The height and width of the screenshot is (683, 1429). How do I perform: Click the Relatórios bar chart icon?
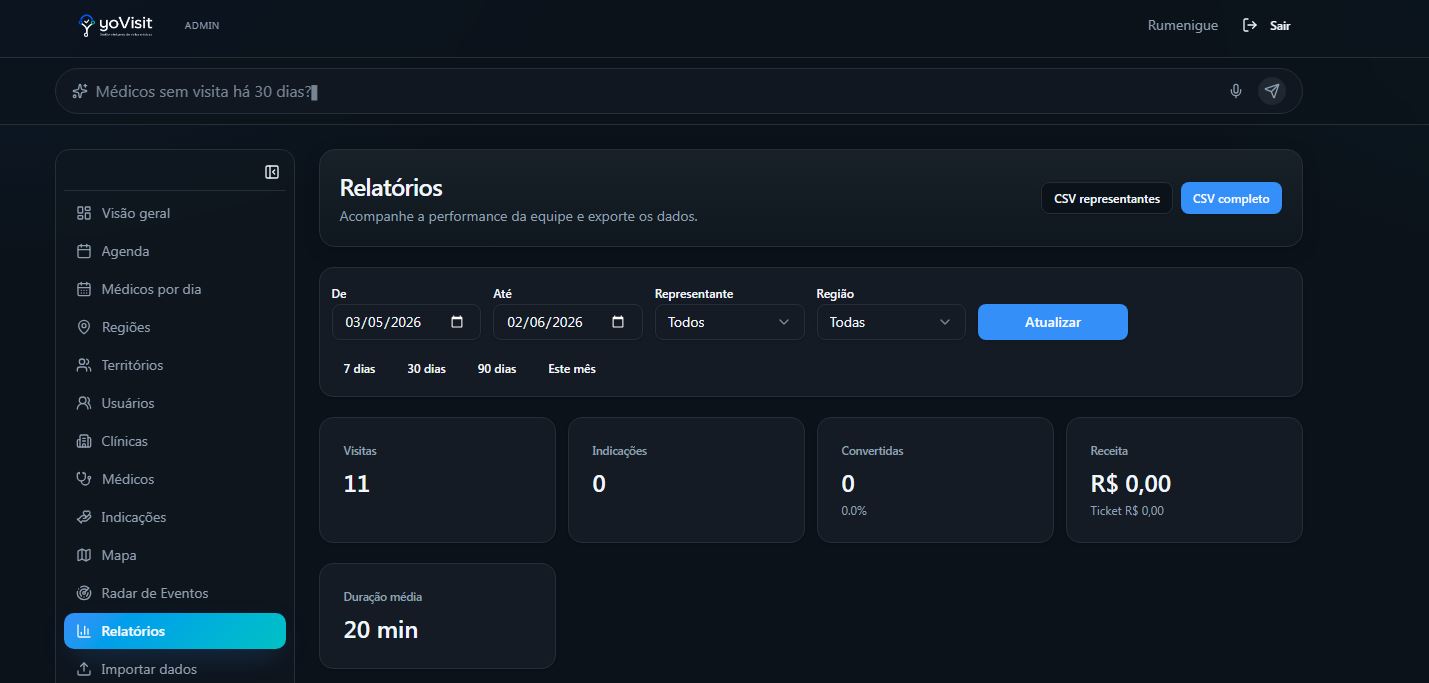coord(84,631)
